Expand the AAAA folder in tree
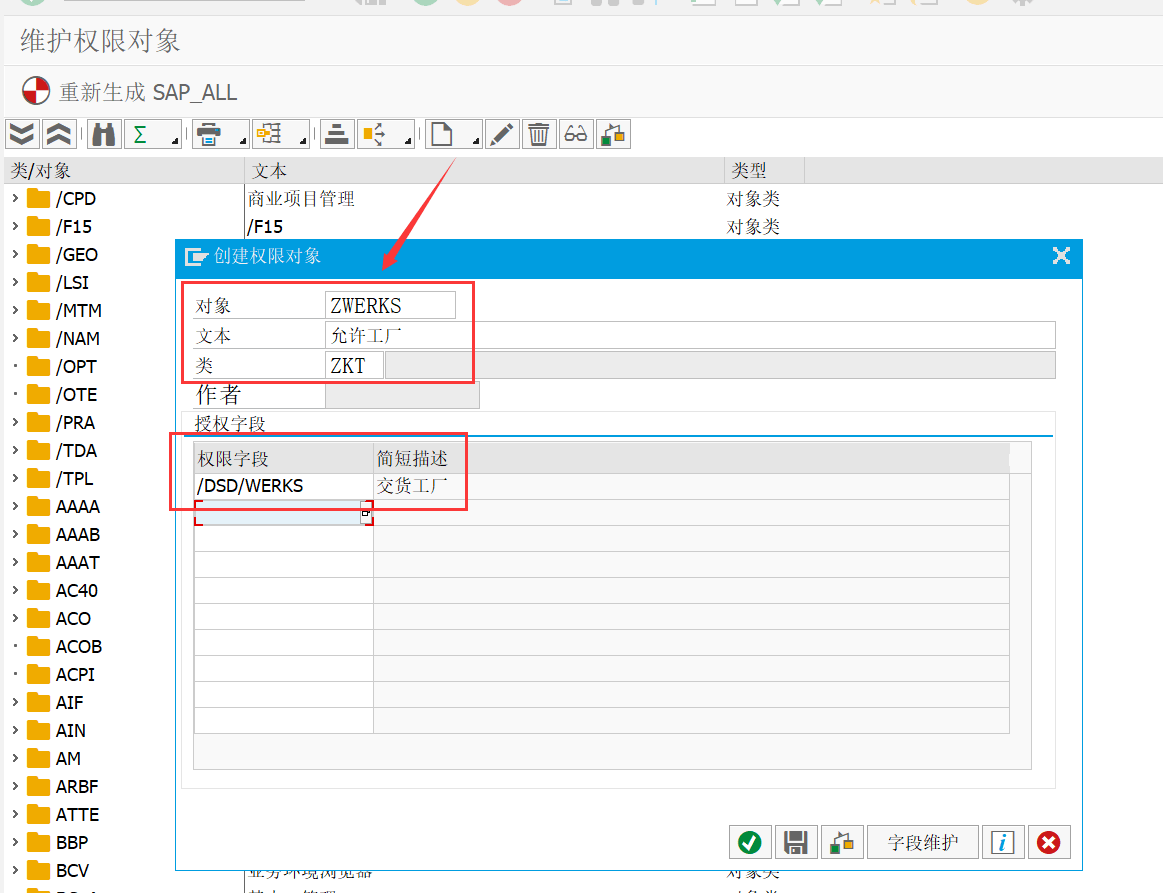The height and width of the screenshot is (893, 1163). tap(15, 507)
